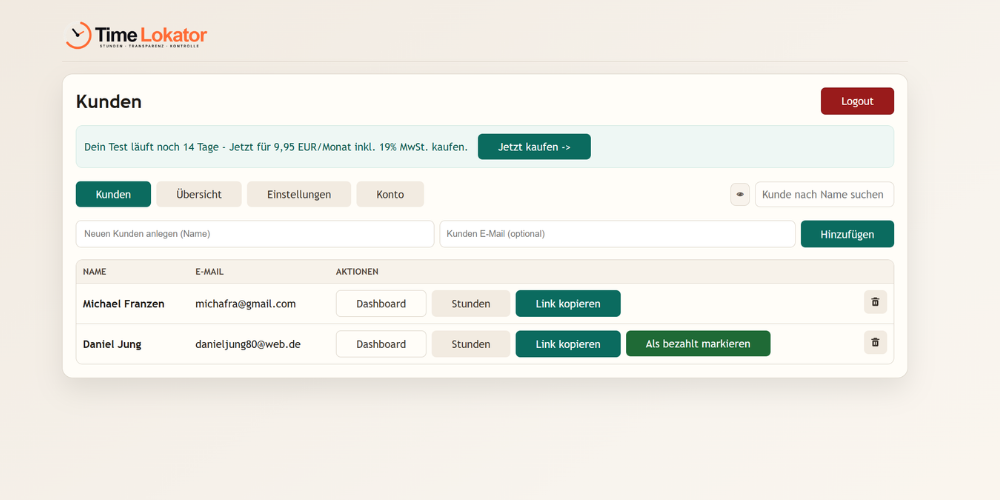
Task: Open the Einstellungen tab
Action: pyautogui.click(x=298, y=194)
